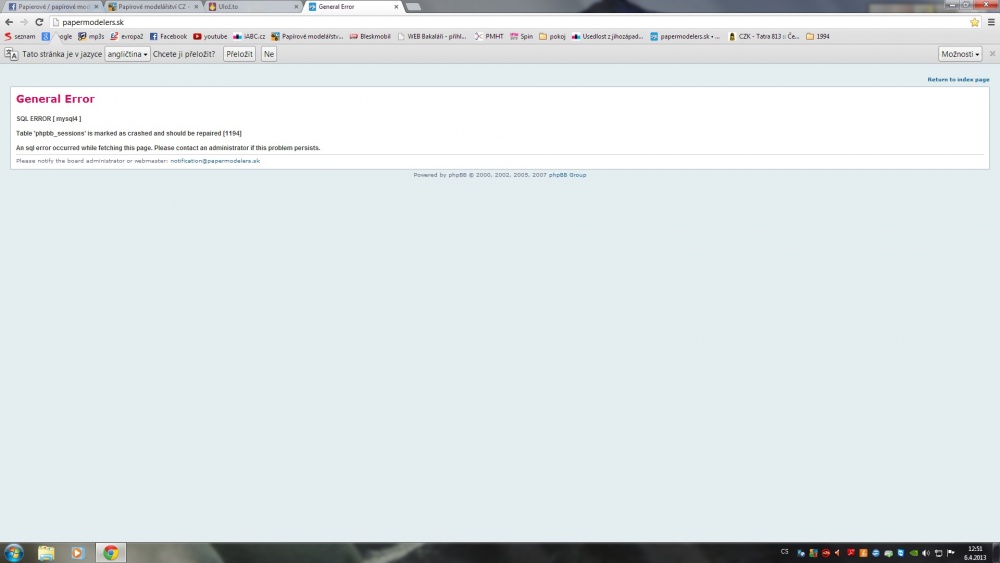The image size is (1000, 563).
Task: Open the Usedlost z jihozápad... bookmark
Action: pos(607,36)
